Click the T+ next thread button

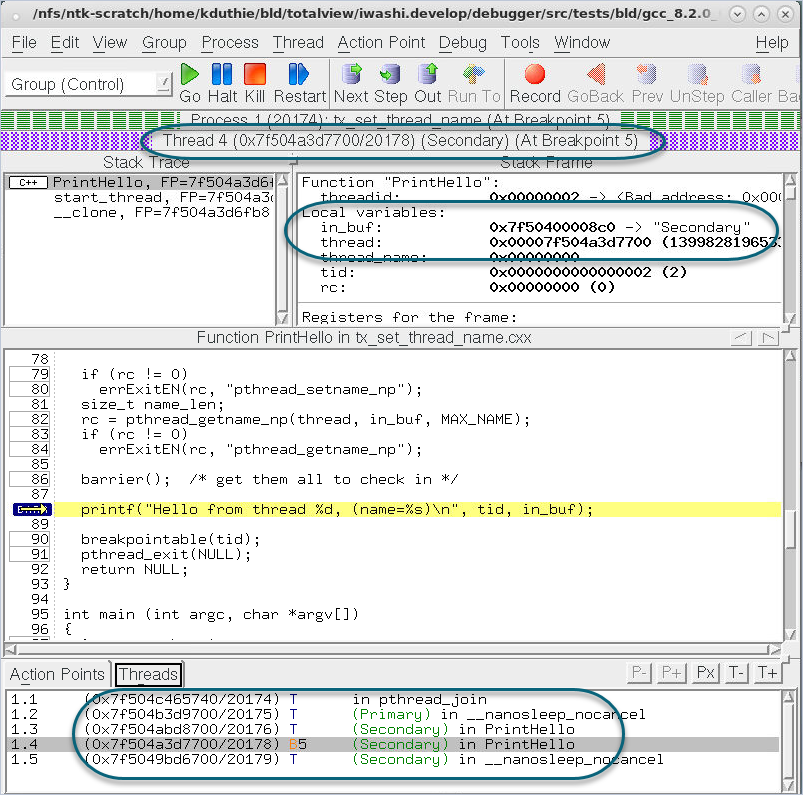coord(767,672)
